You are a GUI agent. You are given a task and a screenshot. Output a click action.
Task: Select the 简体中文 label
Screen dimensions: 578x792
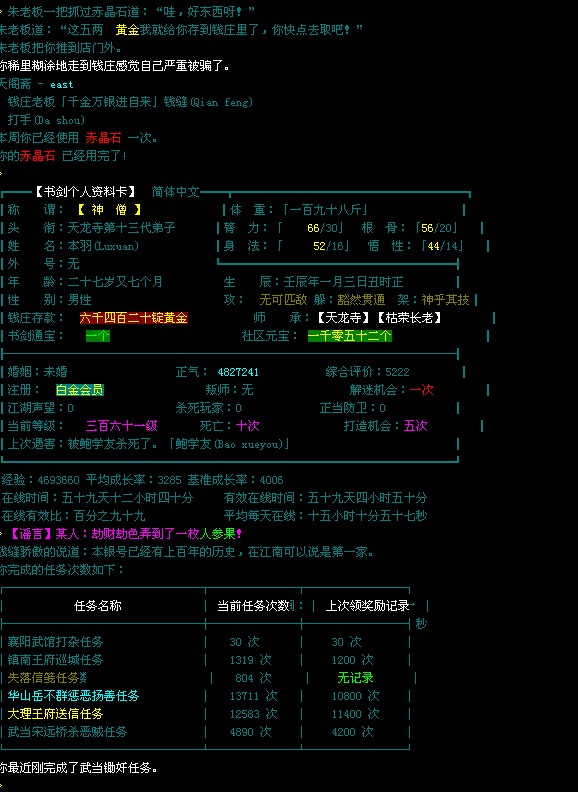(175, 192)
